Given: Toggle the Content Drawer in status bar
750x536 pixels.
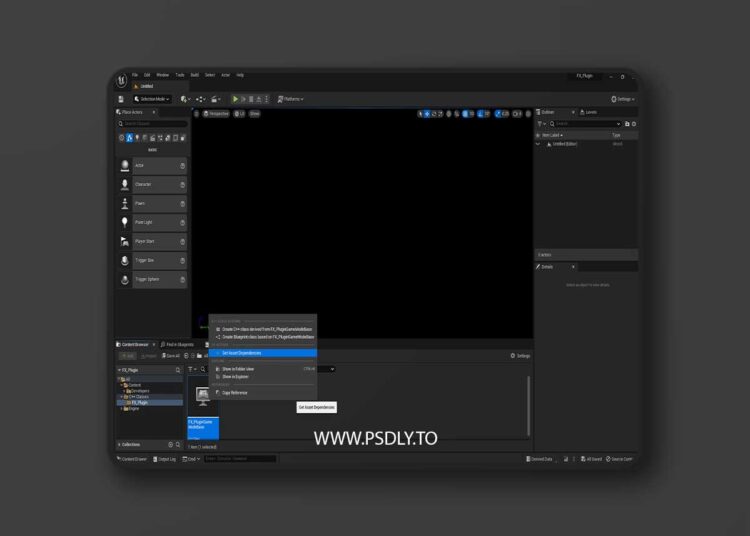Looking at the screenshot, I should pos(132,459).
